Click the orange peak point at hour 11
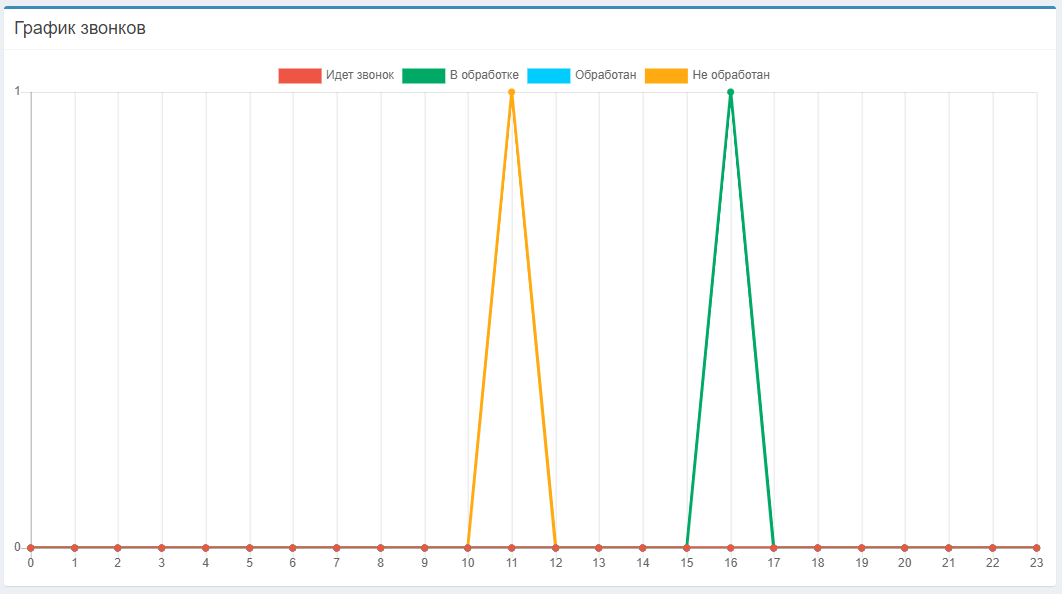Screen dimensions: 1062x594 [x=511, y=92]
